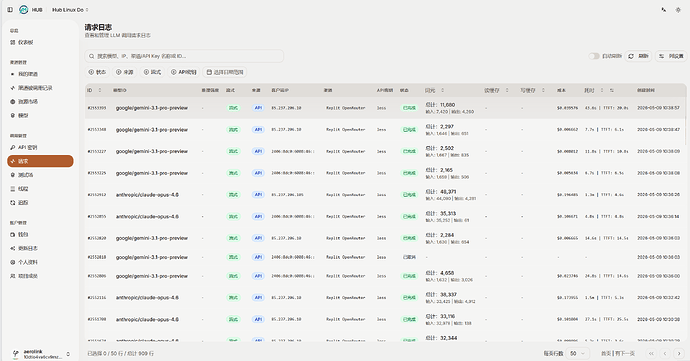Focus the request log search field

pyautogui.click(x=184, y=56)
